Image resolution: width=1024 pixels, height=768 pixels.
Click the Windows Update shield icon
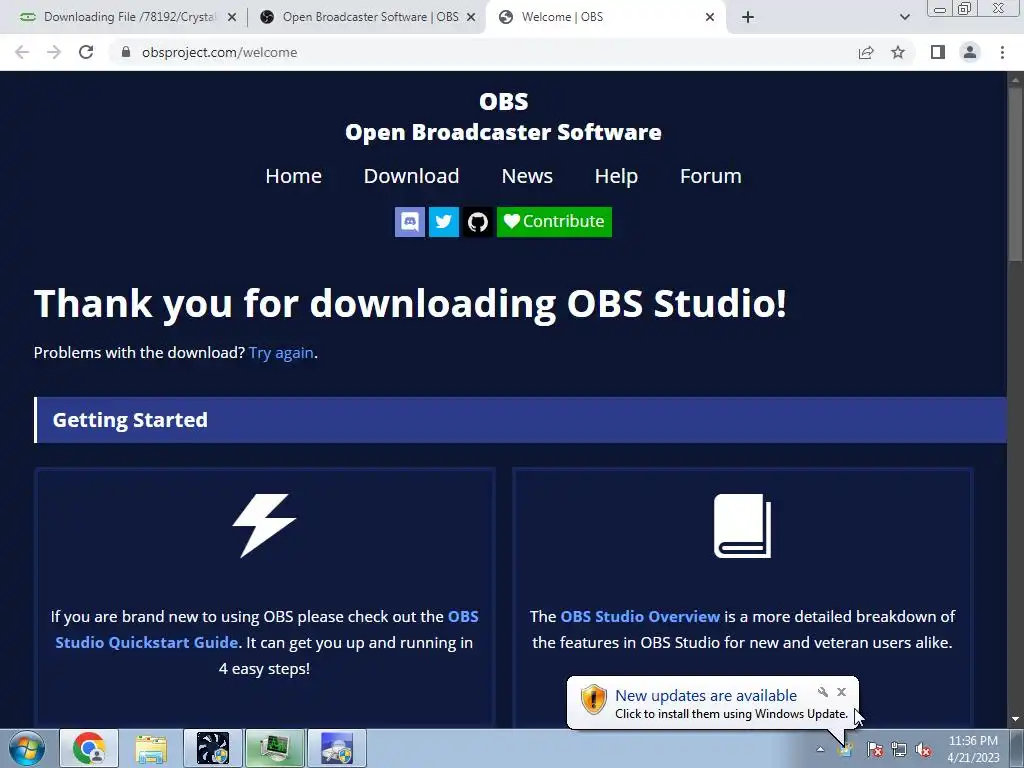(x=594, y=700)
